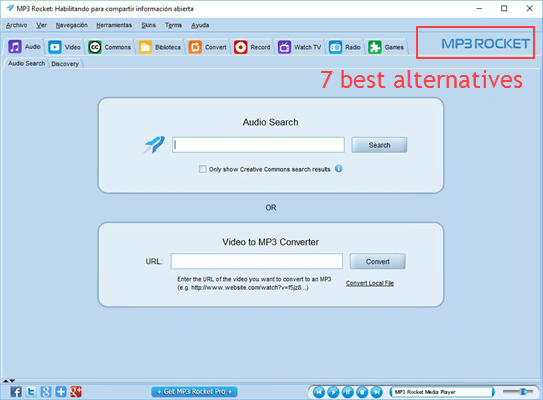Image resolution: width=543 pixels, height=400 pixels.
Task: Click the Get MP3 Rocket Pro button
Action: [194, 392]
